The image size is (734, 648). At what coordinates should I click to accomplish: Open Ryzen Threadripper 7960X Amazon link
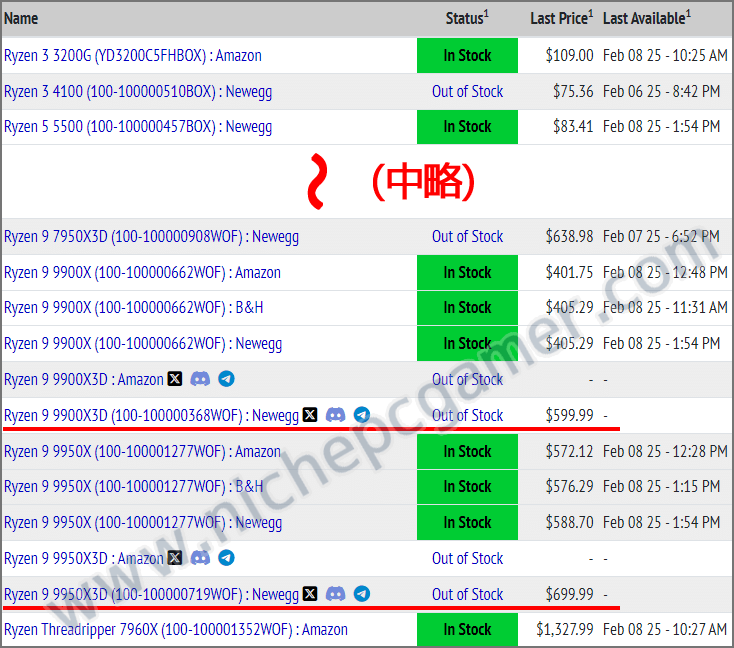point(176,630)
